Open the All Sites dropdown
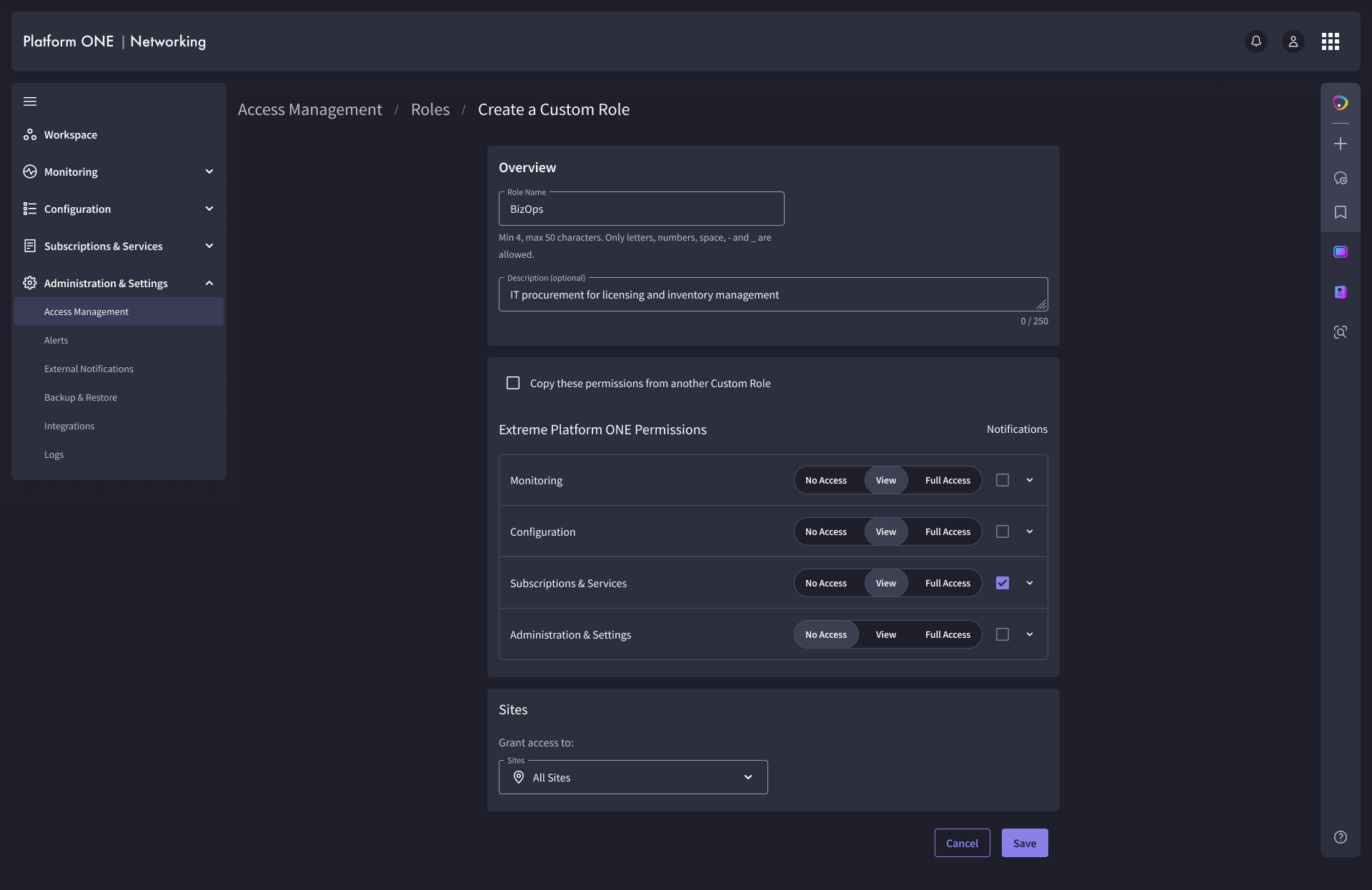Viewport: 1372px width, 890px height. click(x=633, y=777)
